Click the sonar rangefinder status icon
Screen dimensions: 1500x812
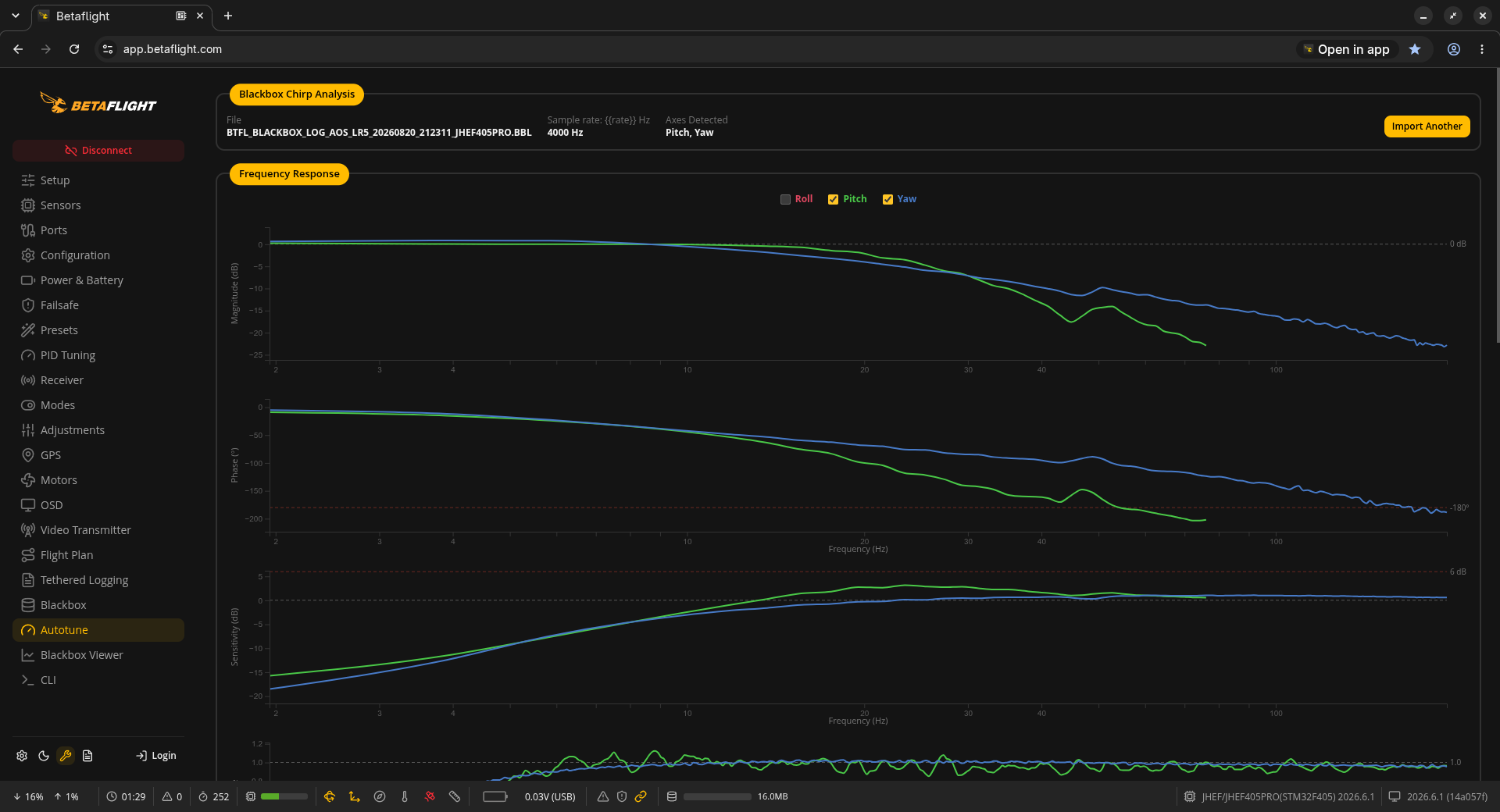(x=455, y=796)
